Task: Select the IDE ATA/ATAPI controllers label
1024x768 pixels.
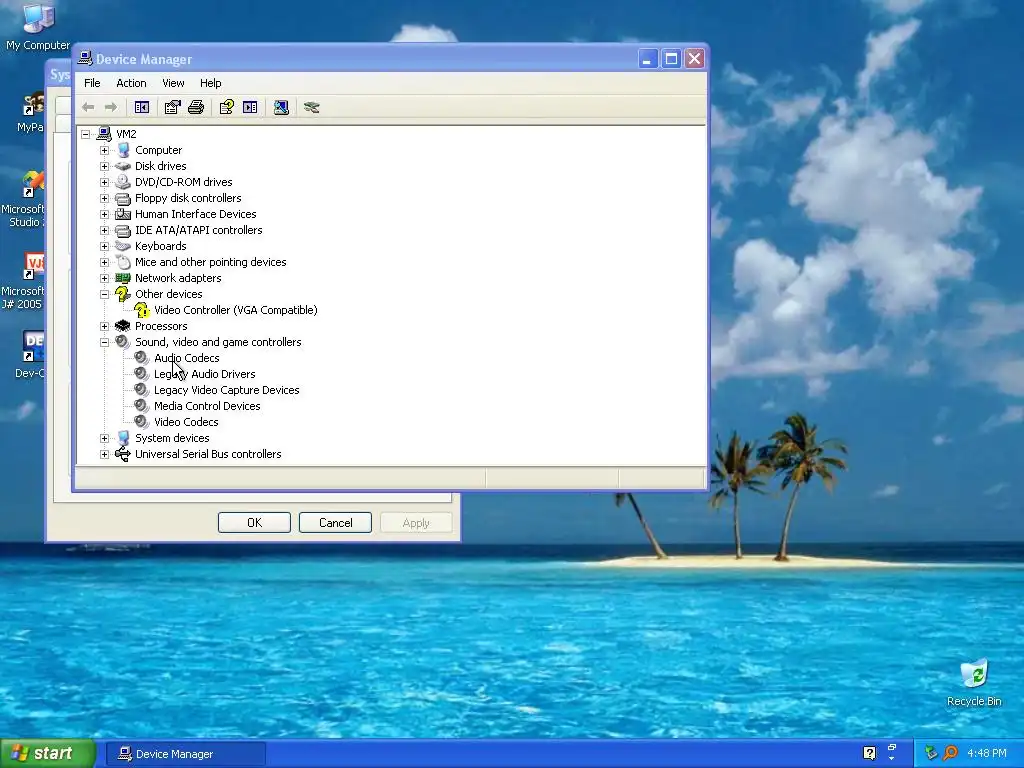Action: [x=199, y=230]
